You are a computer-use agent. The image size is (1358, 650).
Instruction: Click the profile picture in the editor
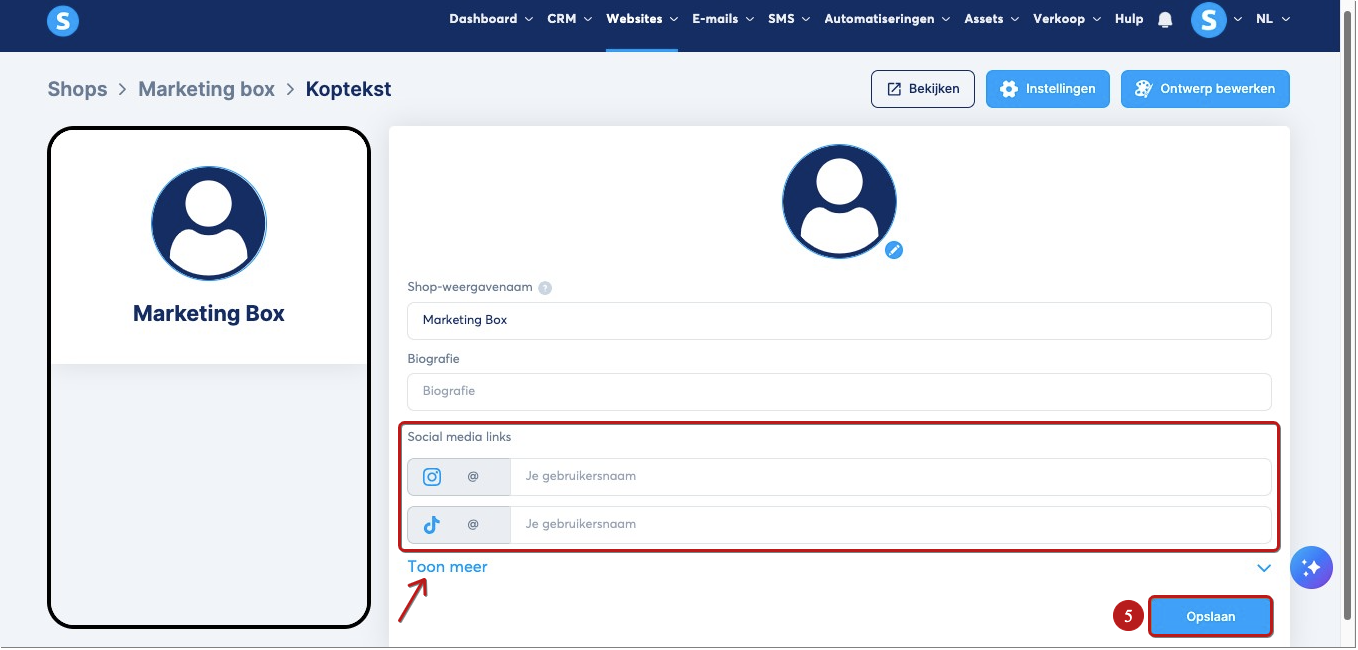click(839, 201)
